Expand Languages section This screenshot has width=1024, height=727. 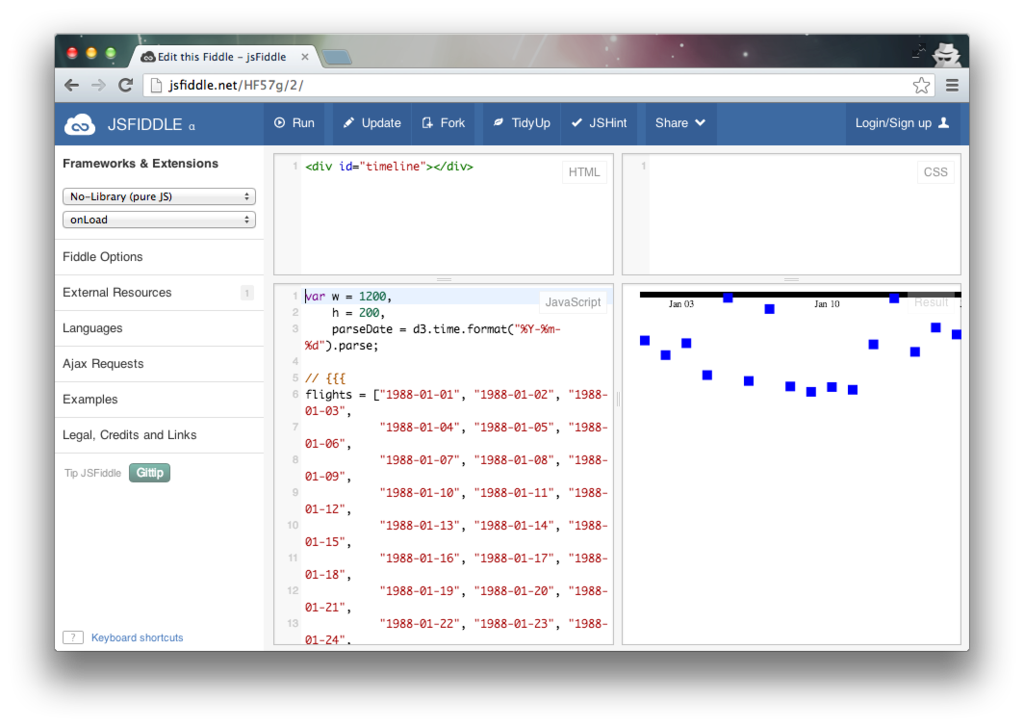[160, 328]
